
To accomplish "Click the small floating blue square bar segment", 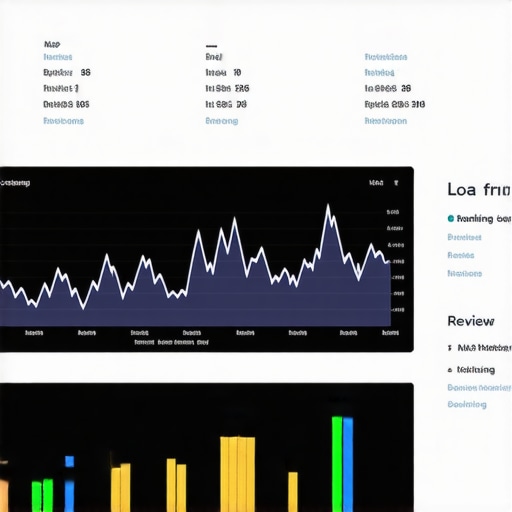I will coord(69,461).
